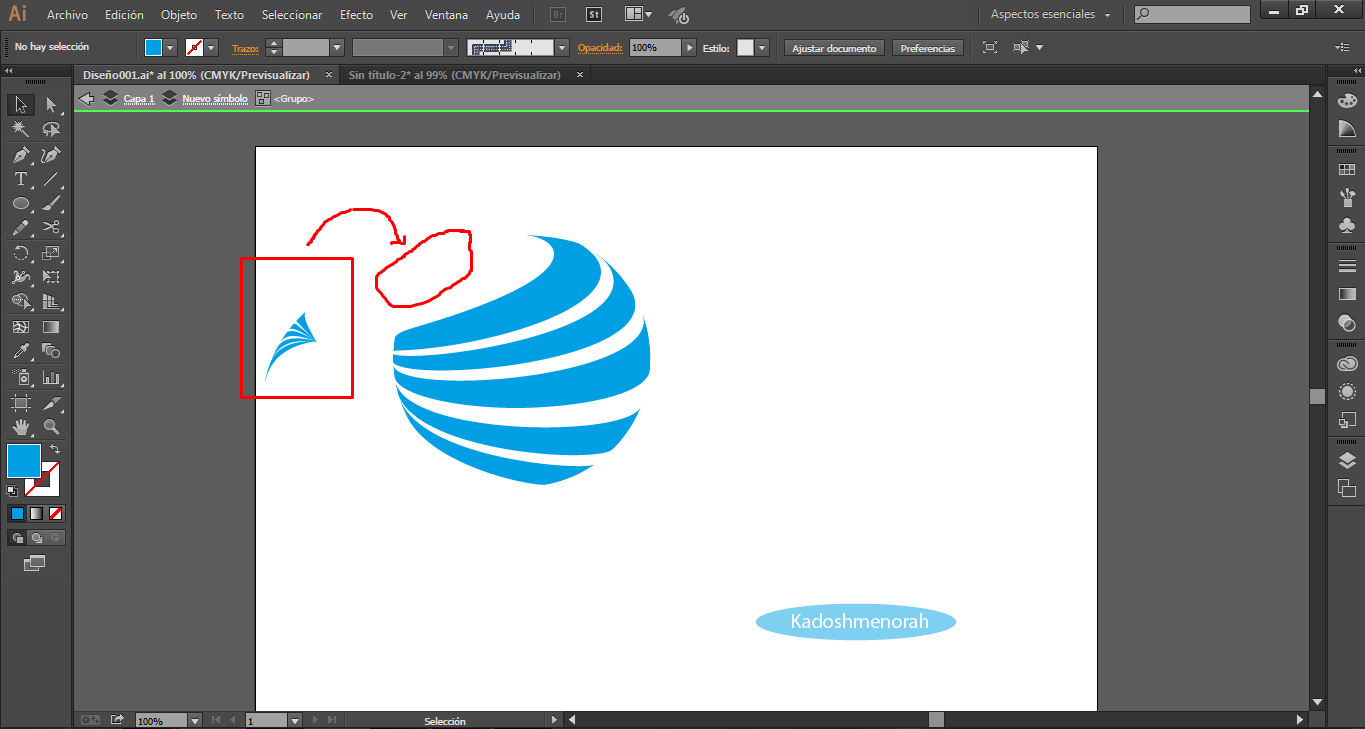Image resolution: width=1365 pixels, height=729 pixels.
Task: Enable Draw Normal mode
Action: 17,537
